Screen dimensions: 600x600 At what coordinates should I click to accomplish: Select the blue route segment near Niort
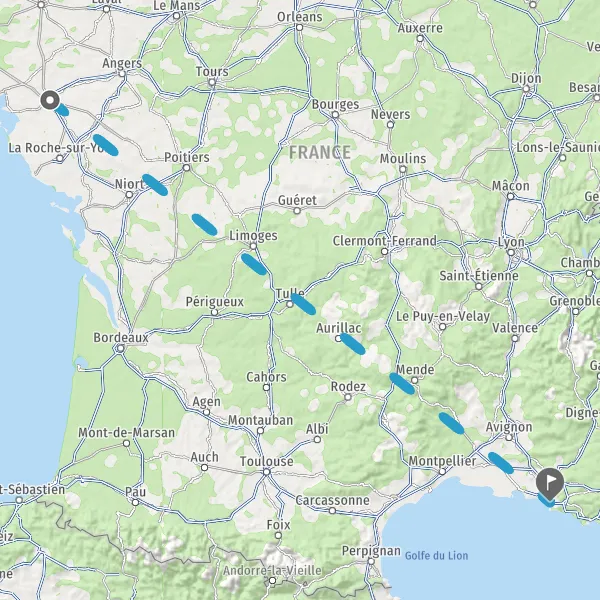pos(155,185)
